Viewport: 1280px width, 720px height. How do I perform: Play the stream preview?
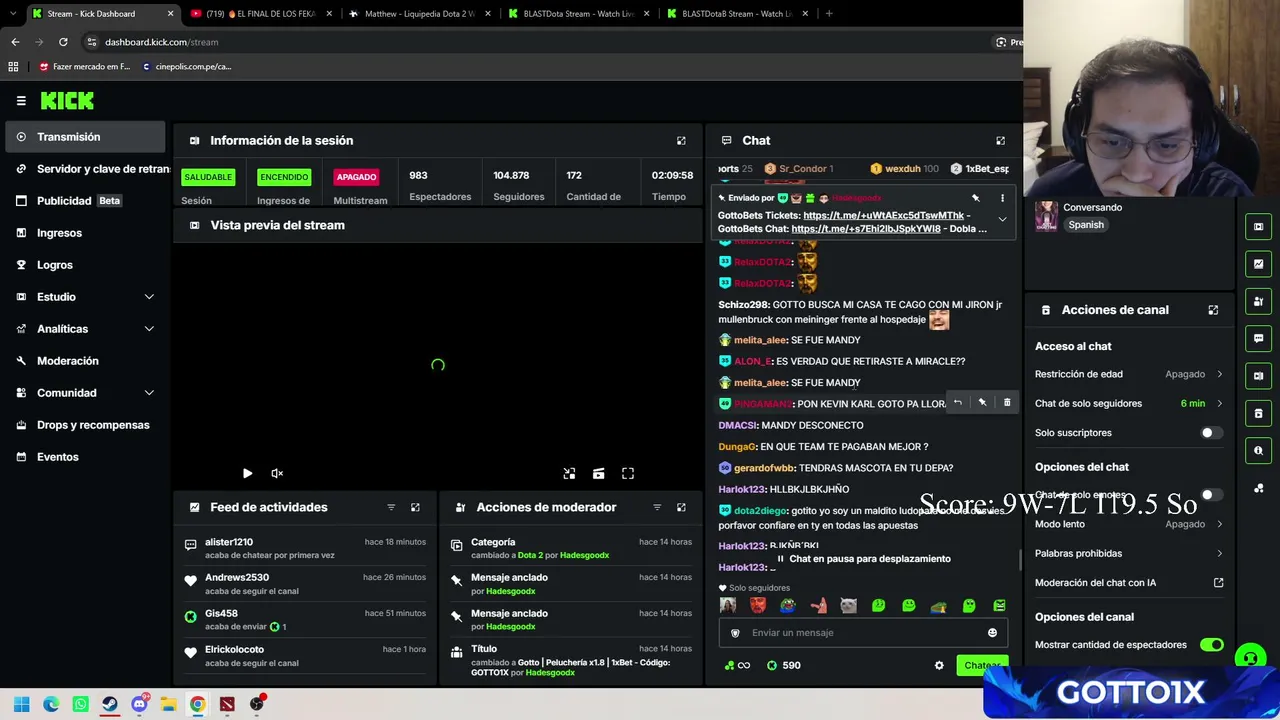tap(247, 474)
